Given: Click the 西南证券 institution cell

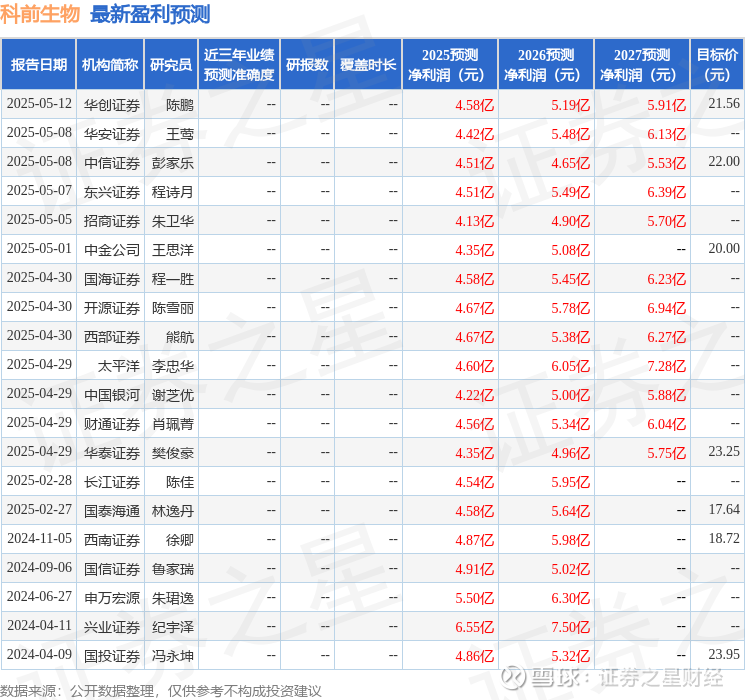Looking at the screenshot, I should pyautogui.click(x=112, y=539).
